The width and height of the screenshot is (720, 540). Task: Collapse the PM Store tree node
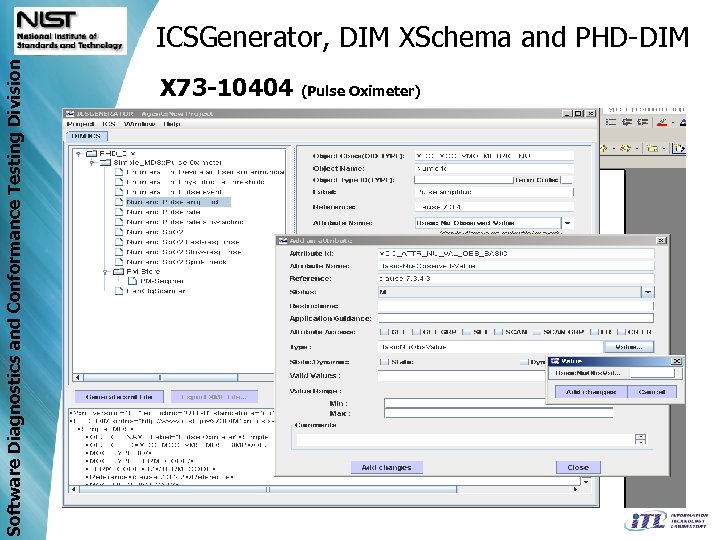point(106,271)
